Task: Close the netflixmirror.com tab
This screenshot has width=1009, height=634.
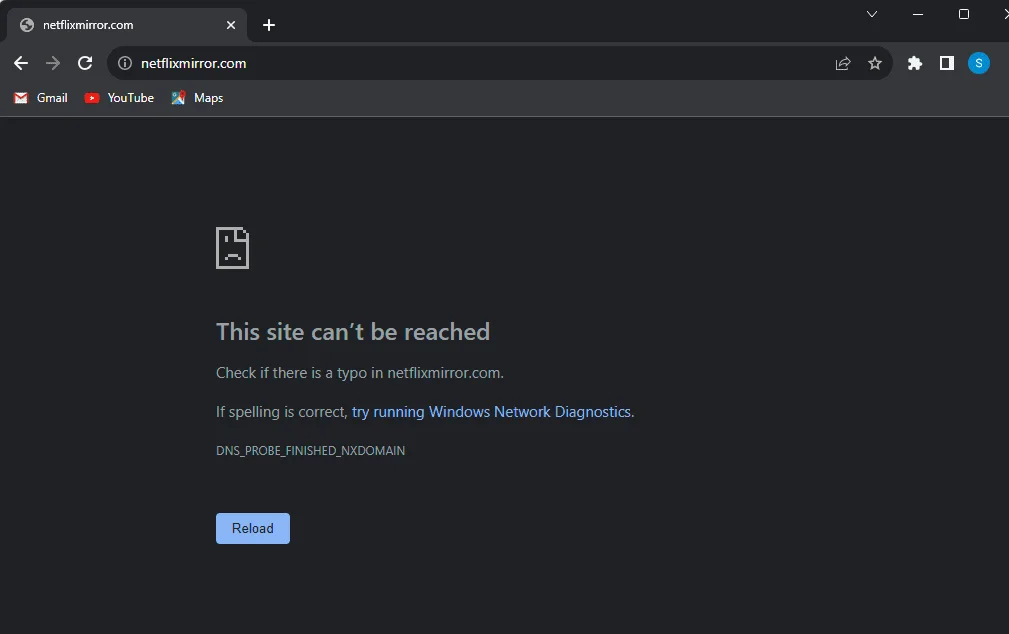Action: coord(231,25)
